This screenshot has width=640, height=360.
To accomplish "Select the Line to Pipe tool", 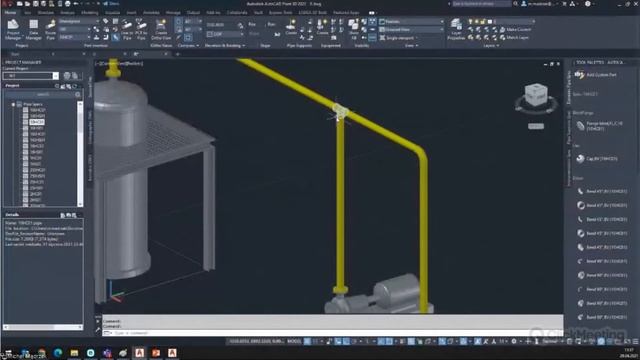I will (127, 29).
